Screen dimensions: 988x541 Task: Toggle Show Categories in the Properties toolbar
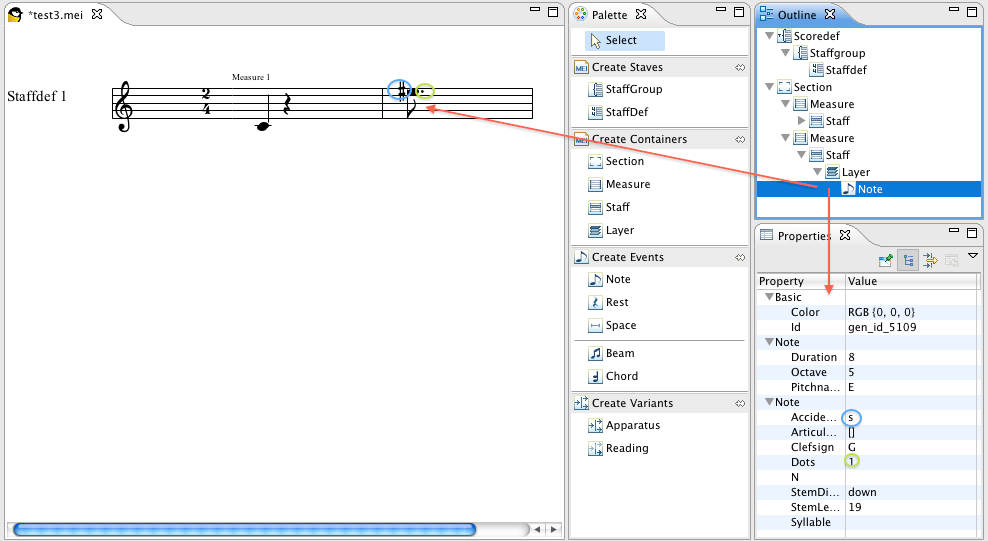click(907, 260)
